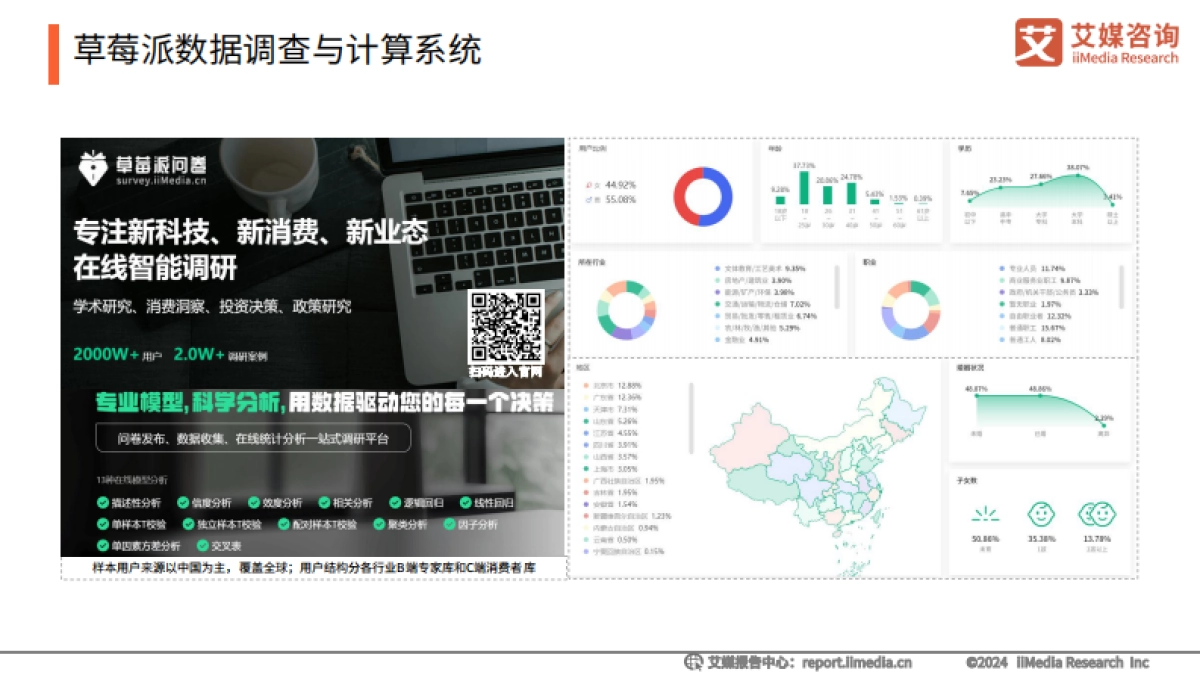Click the 文体教育/工艺美术 legend dot
This screenshot has height=675, width=1200.
coord(717,266)
